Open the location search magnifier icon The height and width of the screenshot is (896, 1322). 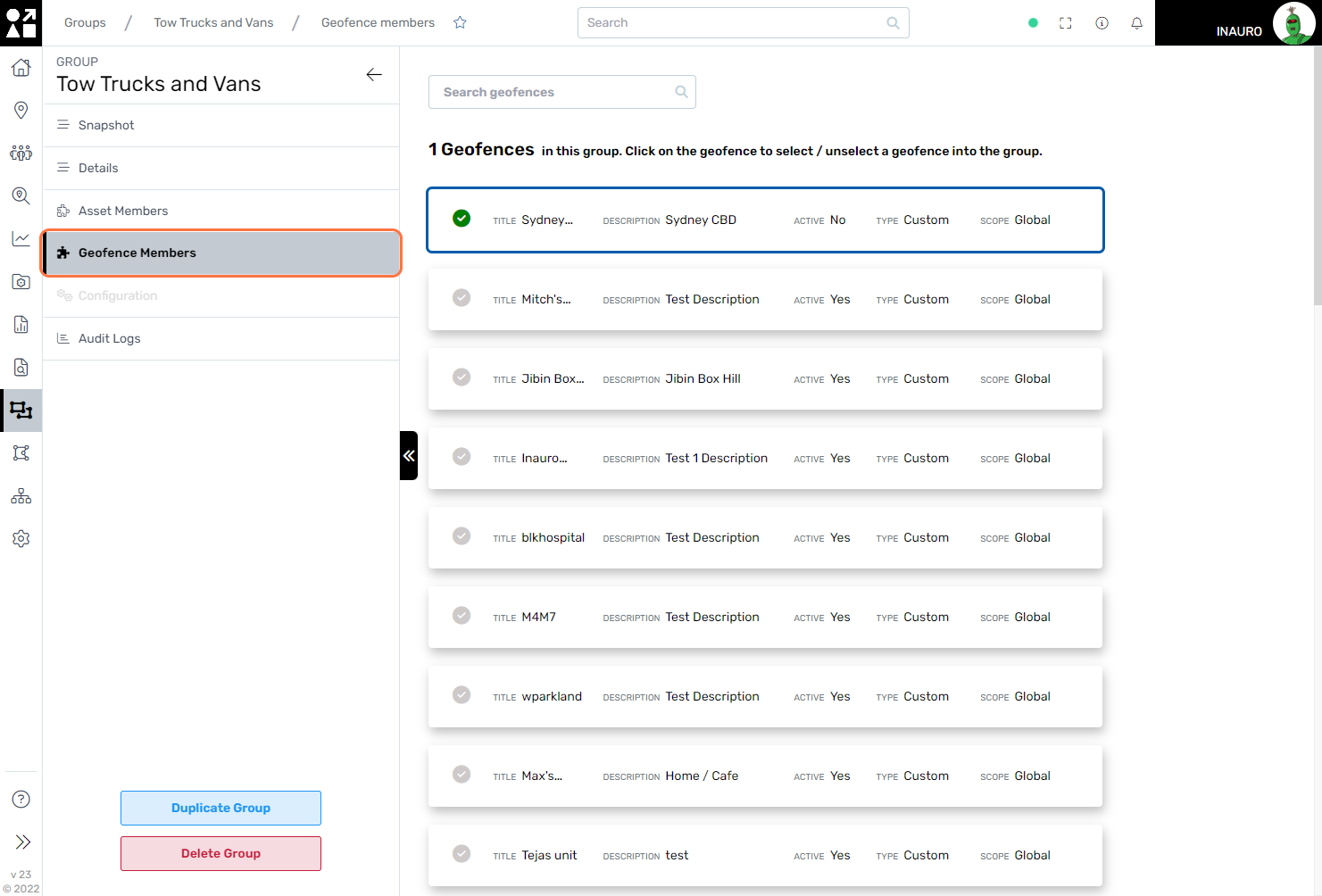click(x=21, y=195)
